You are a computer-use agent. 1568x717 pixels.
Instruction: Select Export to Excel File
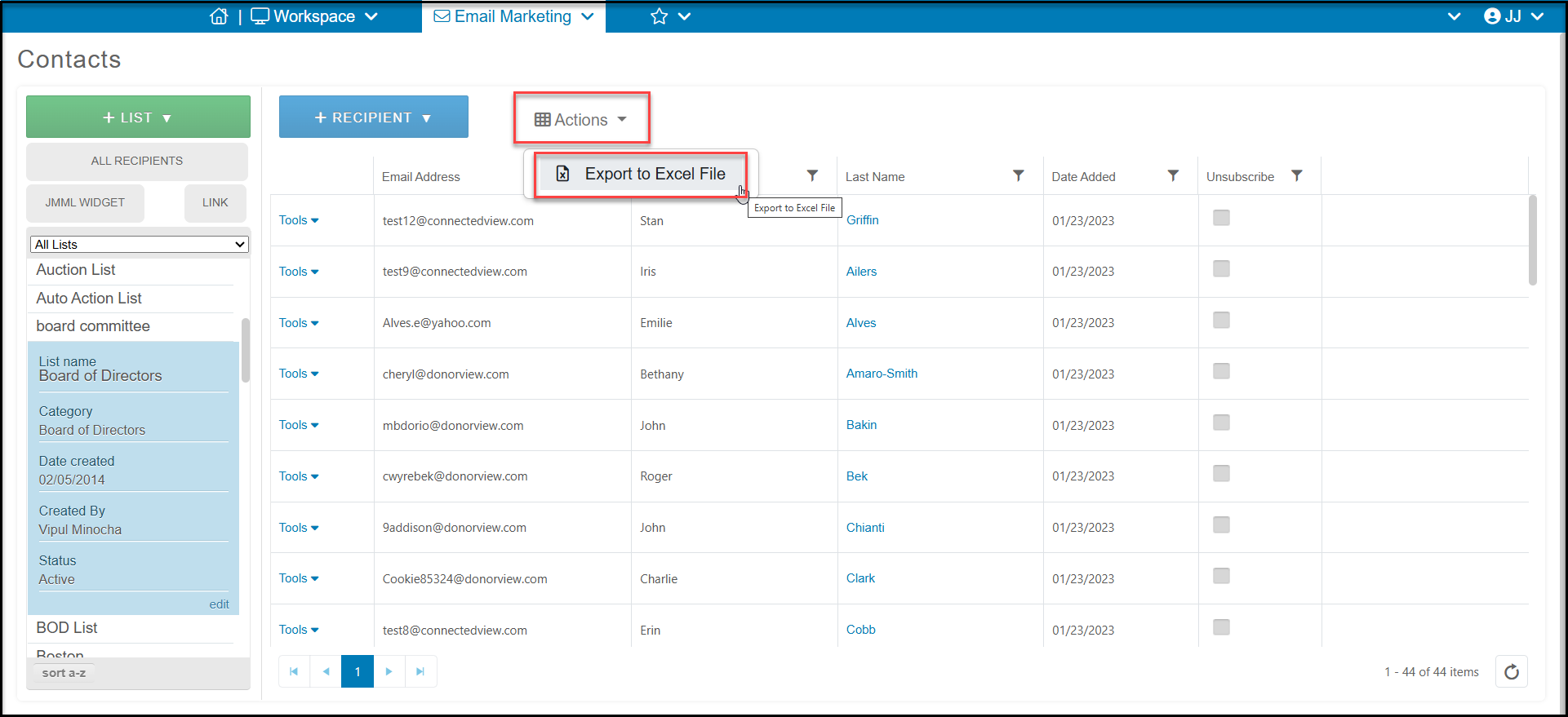tap(642, 174)
